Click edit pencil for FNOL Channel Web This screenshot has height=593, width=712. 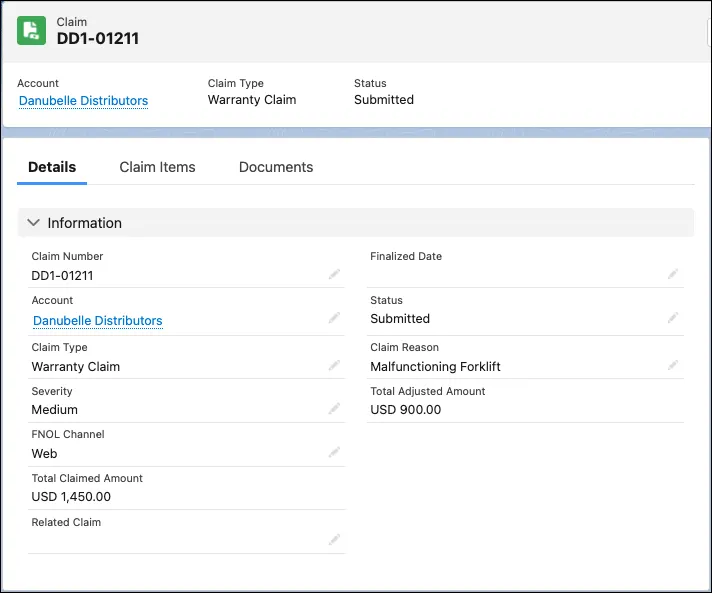point(334,452)
